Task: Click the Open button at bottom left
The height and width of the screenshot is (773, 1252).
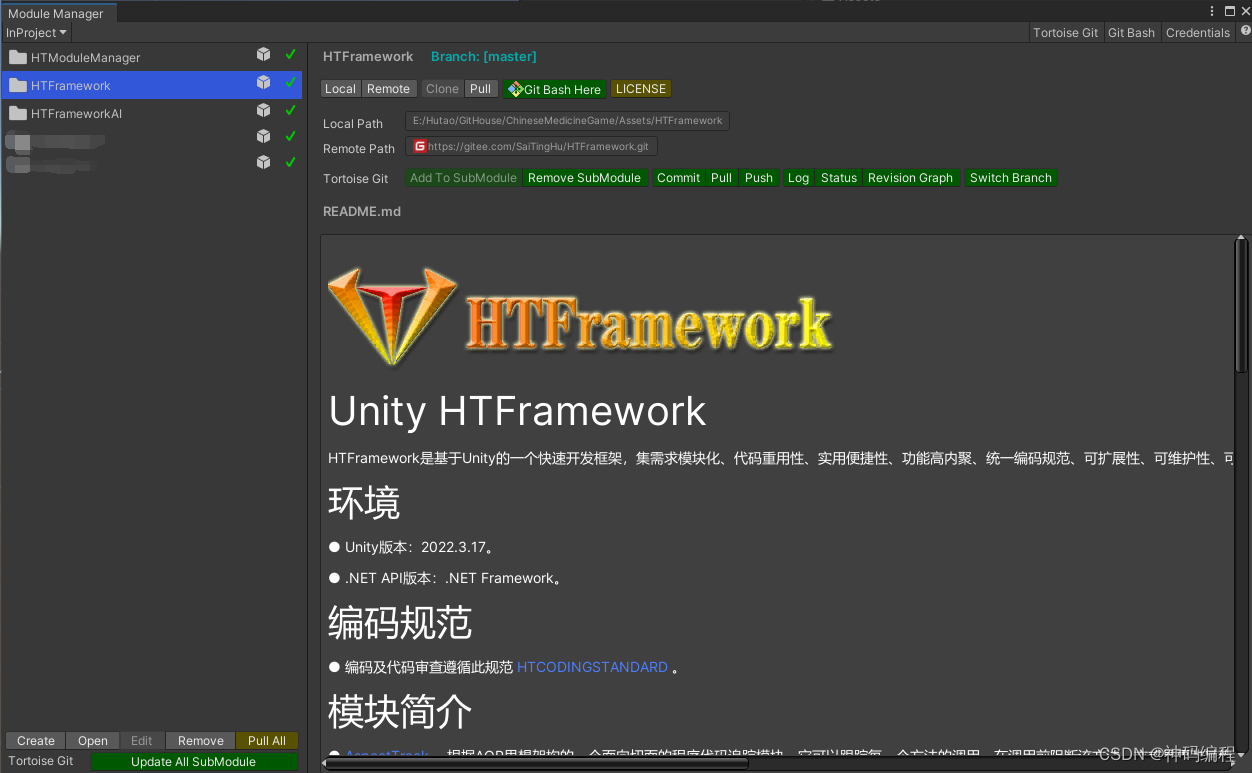Action: 93,741
